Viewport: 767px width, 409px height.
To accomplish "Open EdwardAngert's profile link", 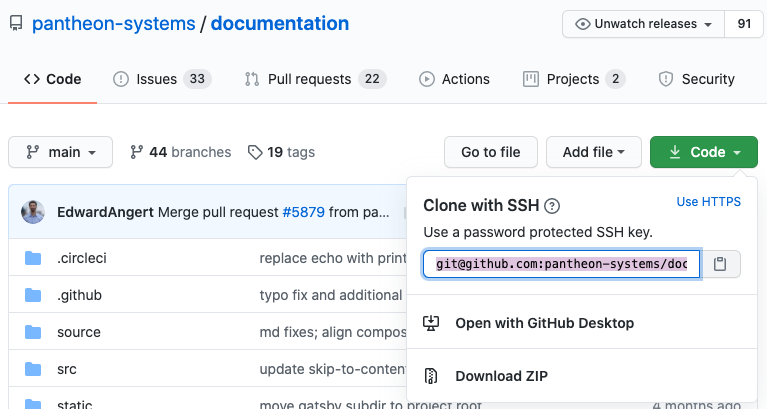I will pos(105,212).
